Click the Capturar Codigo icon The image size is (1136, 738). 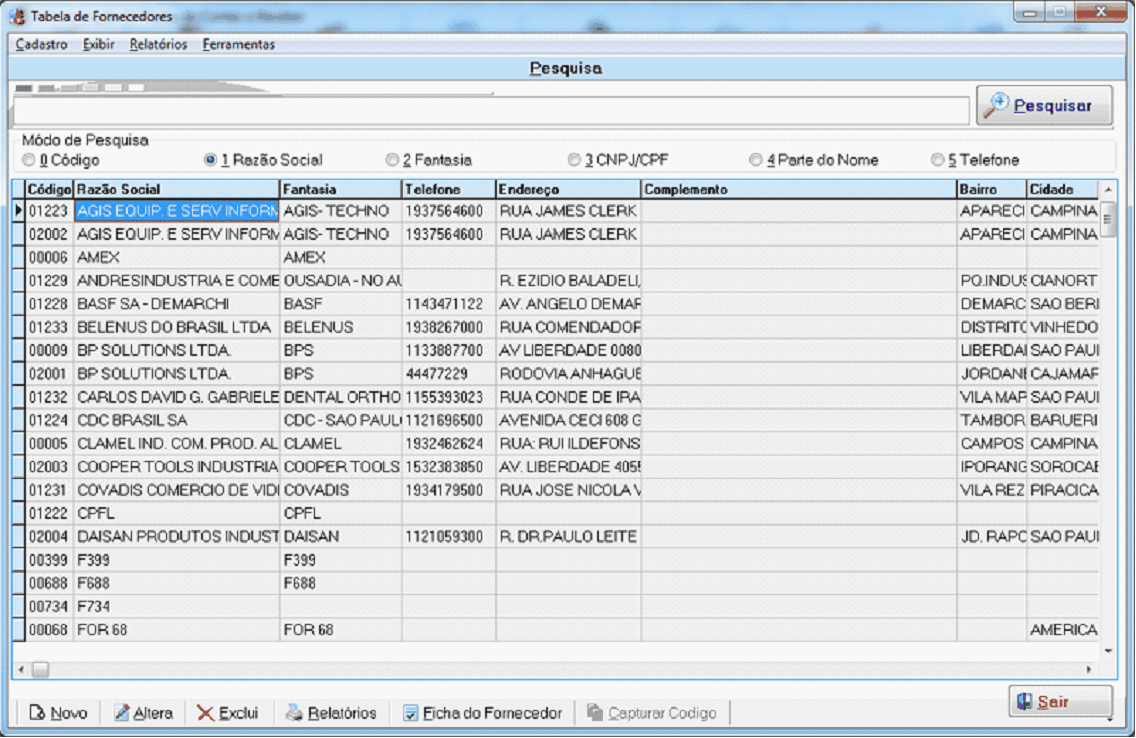pos(595,713)
